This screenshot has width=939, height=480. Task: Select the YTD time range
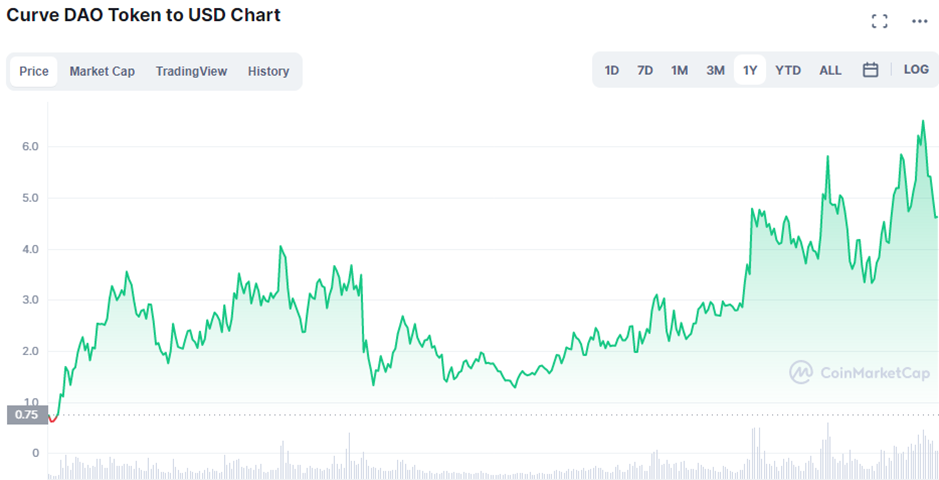click(x=788, y=70)
